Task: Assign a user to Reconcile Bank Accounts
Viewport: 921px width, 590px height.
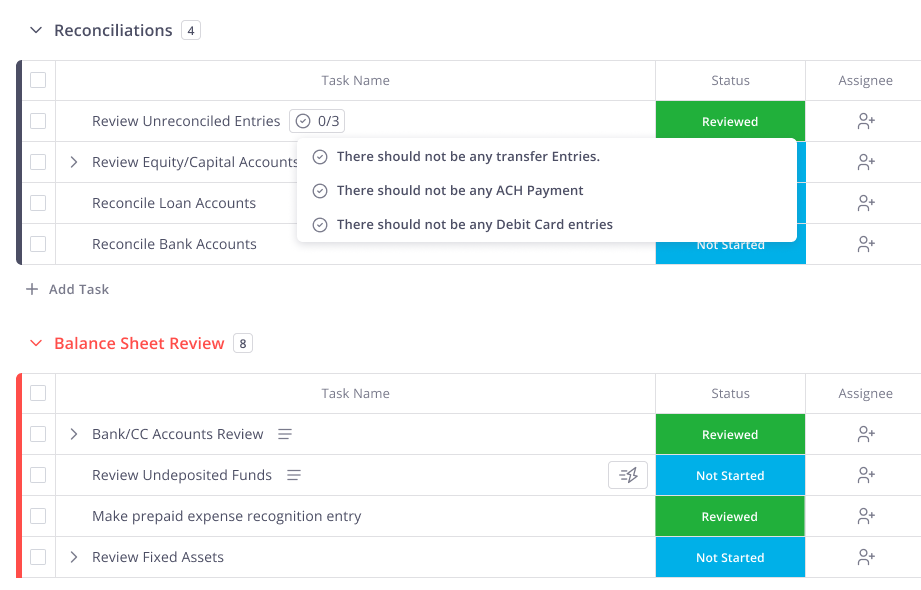Action: pos(866,244)
